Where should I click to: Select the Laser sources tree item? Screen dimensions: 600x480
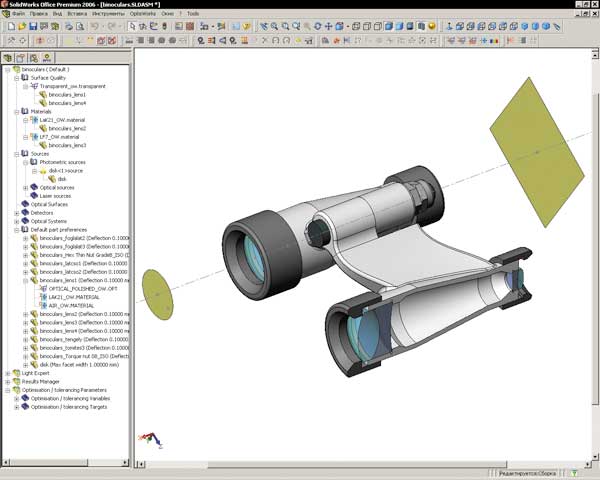[54, 195]
